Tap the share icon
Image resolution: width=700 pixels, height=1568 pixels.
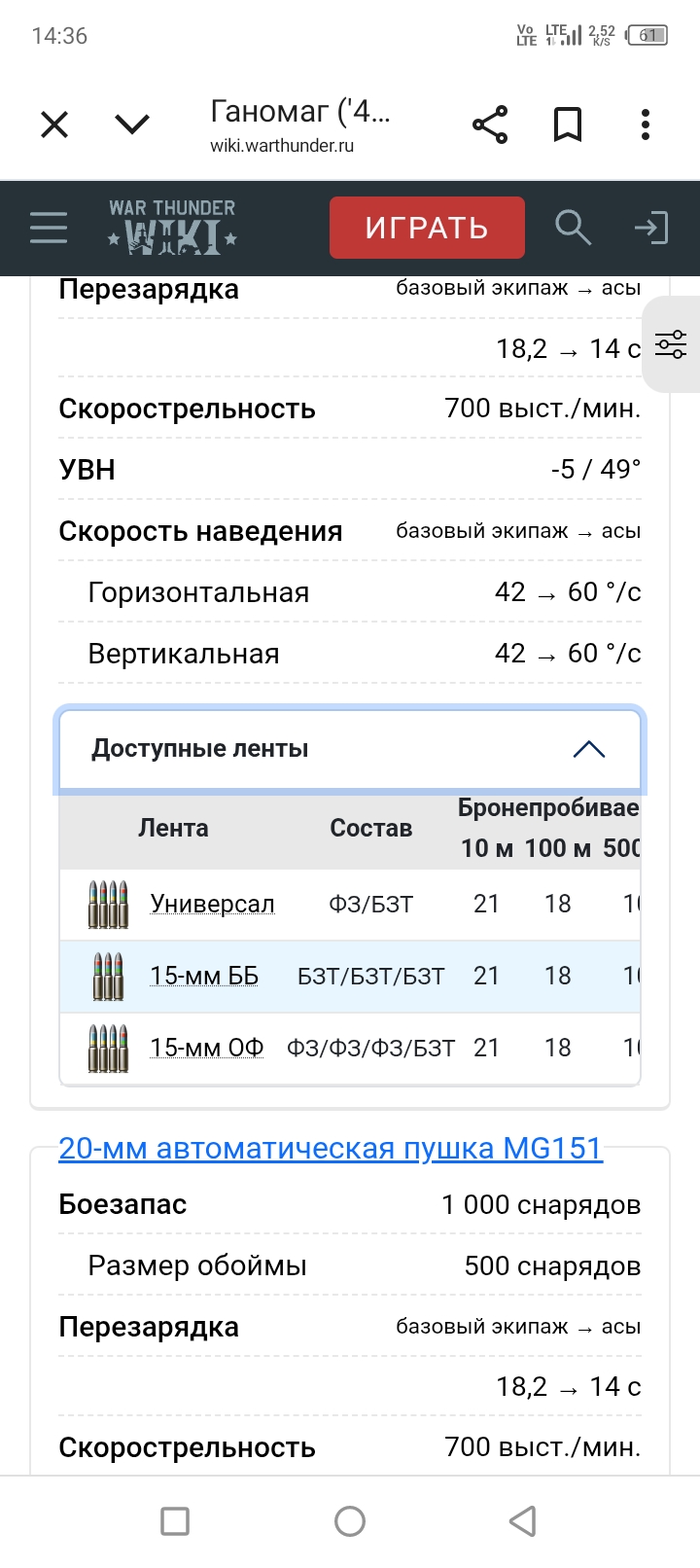tap(490, 125)
